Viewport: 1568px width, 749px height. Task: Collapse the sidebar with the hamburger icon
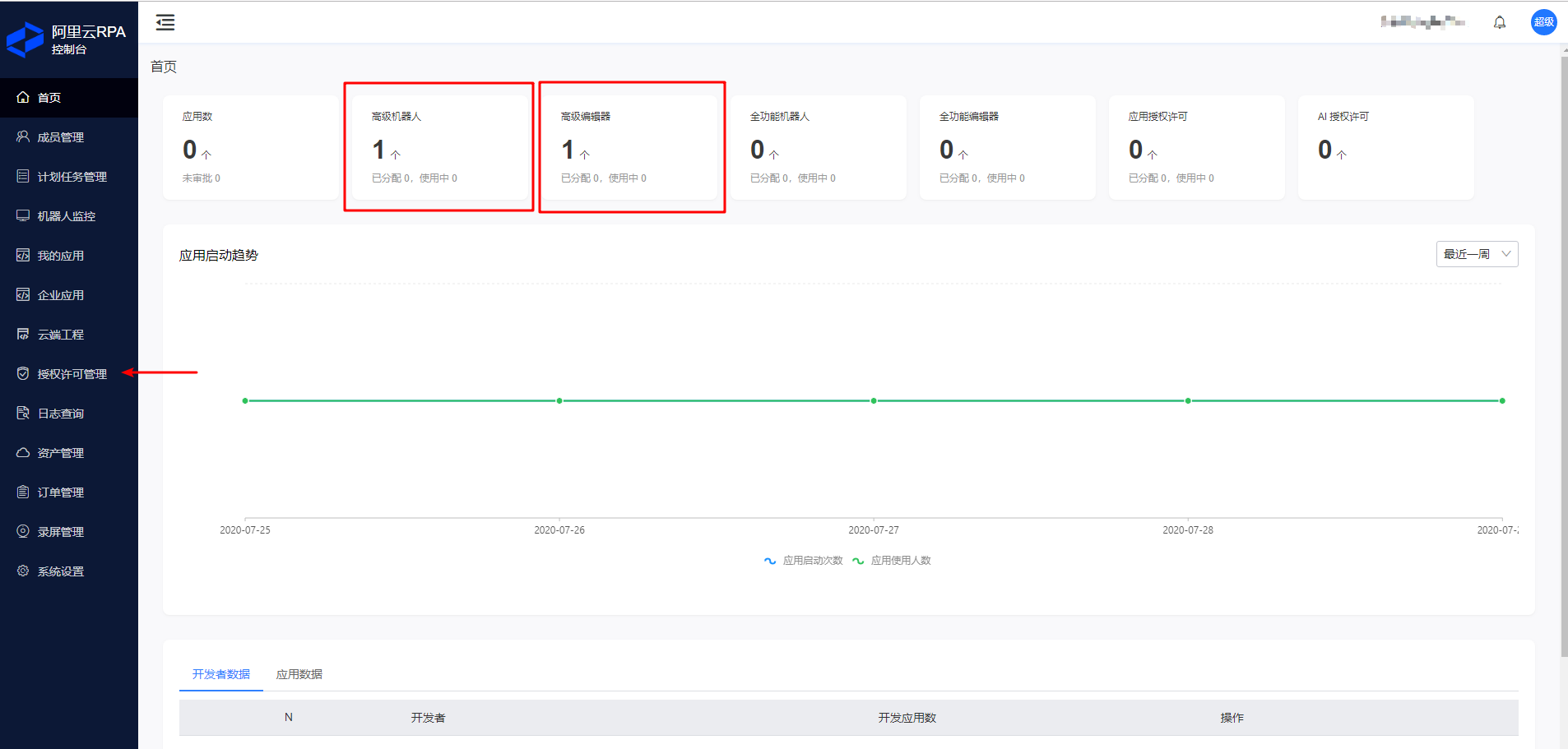click(x=165, y=22)
